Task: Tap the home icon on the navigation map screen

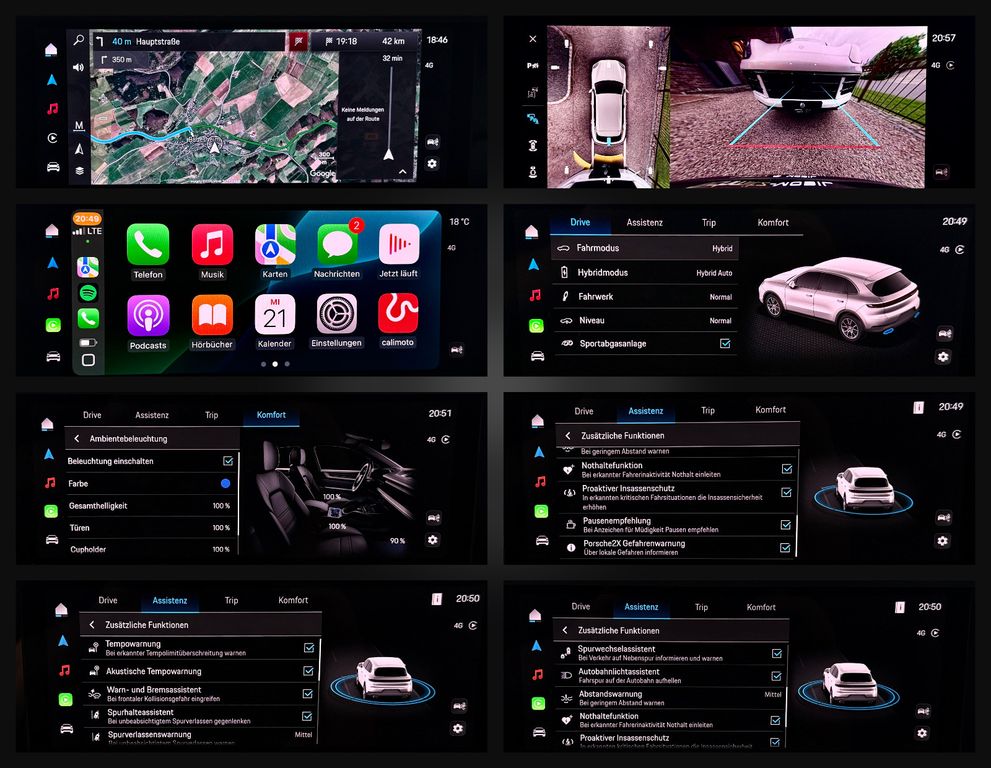Action: (x=52, y=50)
